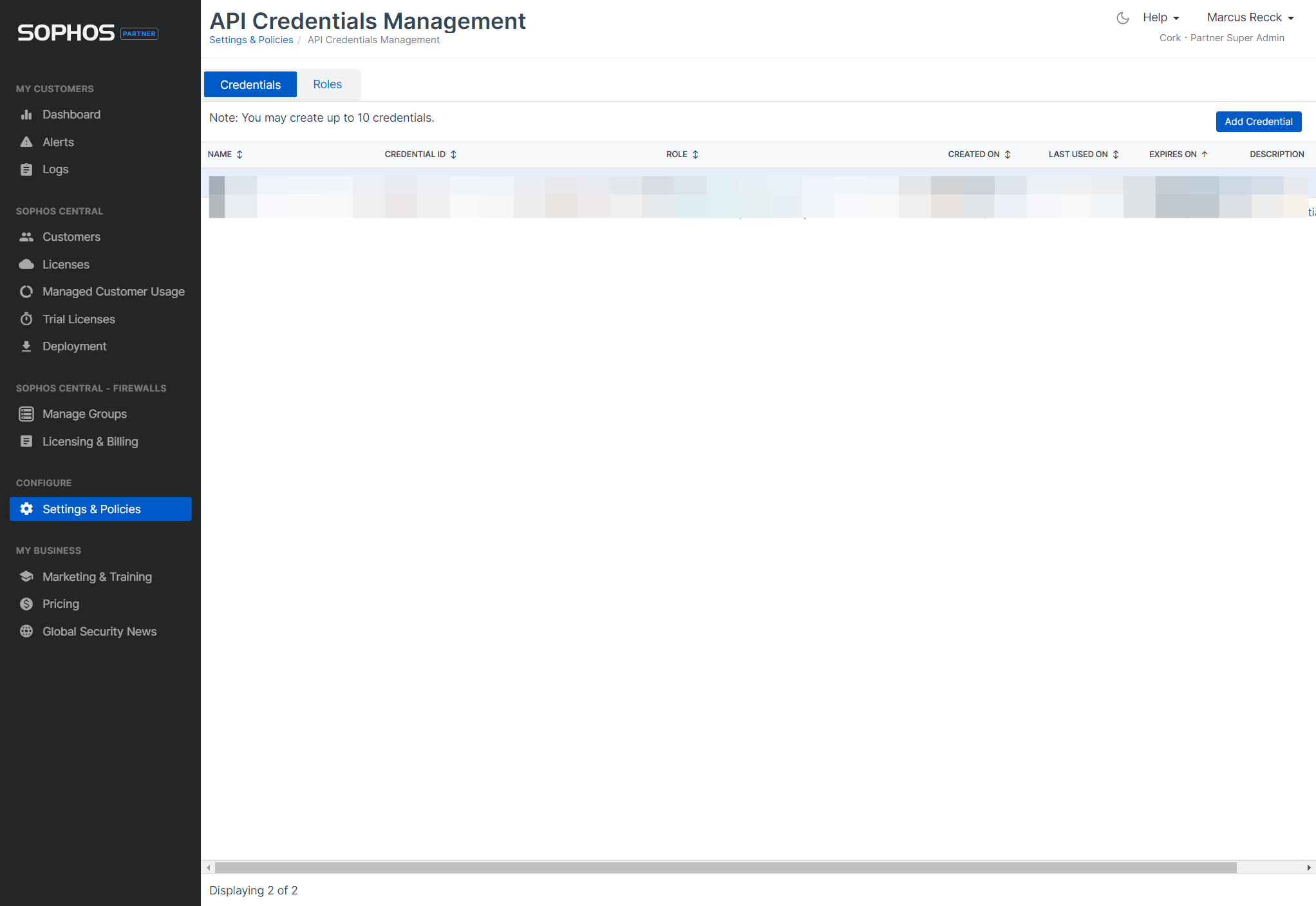Screen dimensions: 1316x906
Task: Open Managed Customer Usage page
Action: point(113,292)
